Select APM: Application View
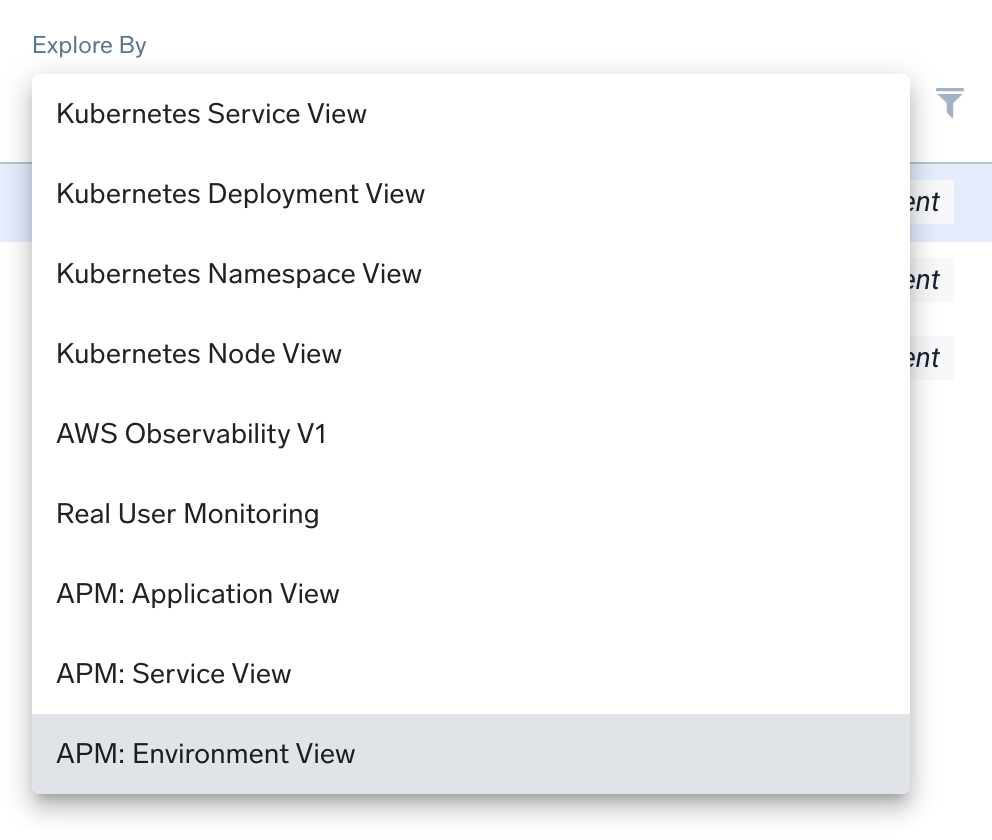 [198, 593]
